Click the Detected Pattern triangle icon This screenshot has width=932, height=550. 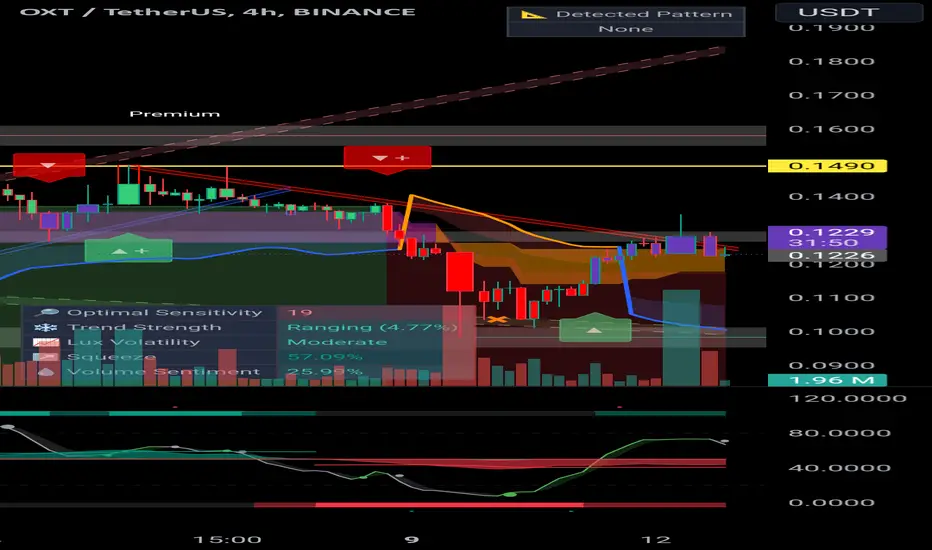click(x=533, y=14)
